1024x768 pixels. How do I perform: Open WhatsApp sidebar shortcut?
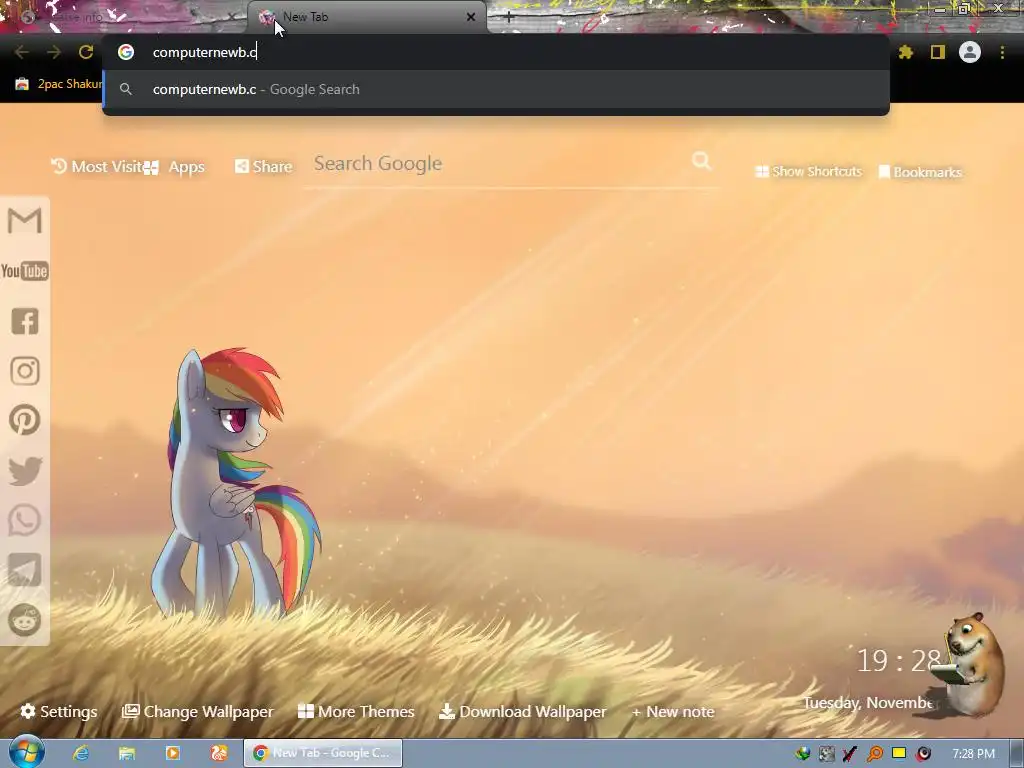(x=25, y=520)
